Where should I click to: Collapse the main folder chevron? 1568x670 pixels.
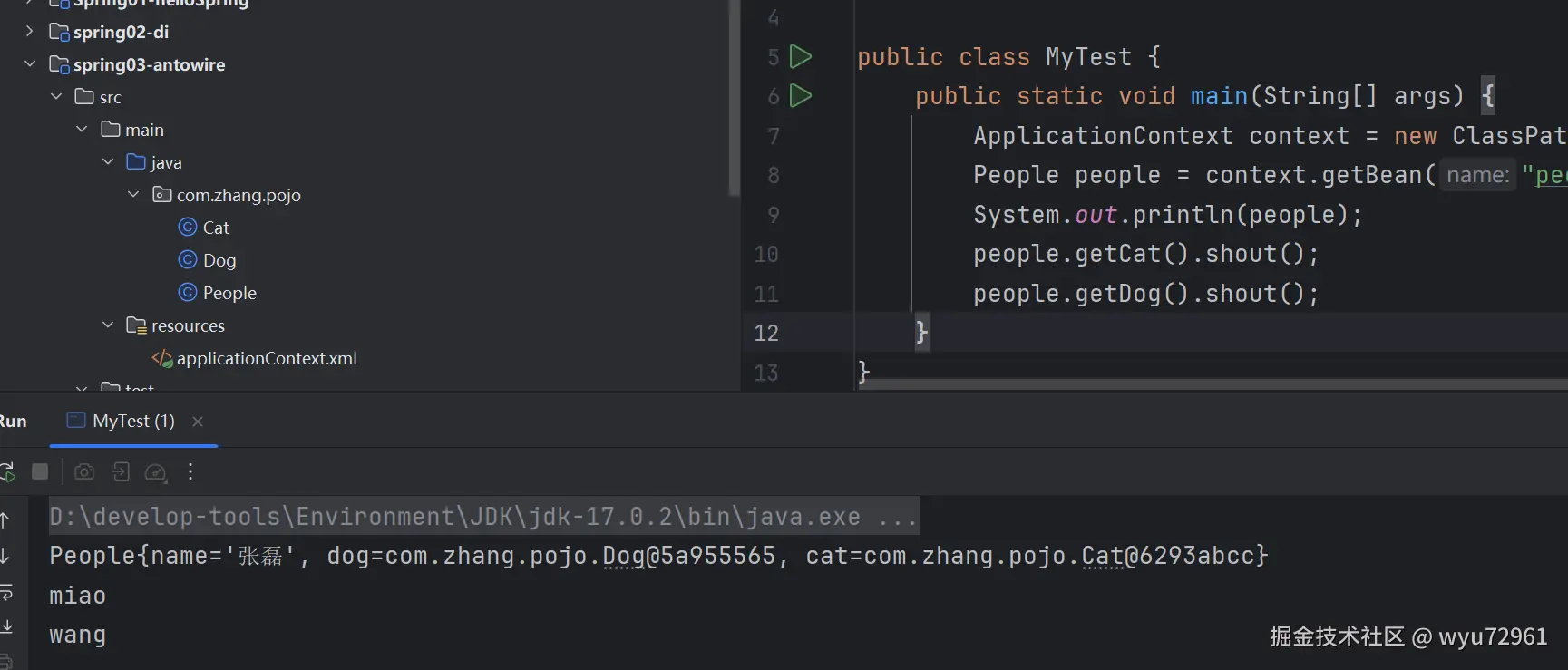tap(82, 129)
